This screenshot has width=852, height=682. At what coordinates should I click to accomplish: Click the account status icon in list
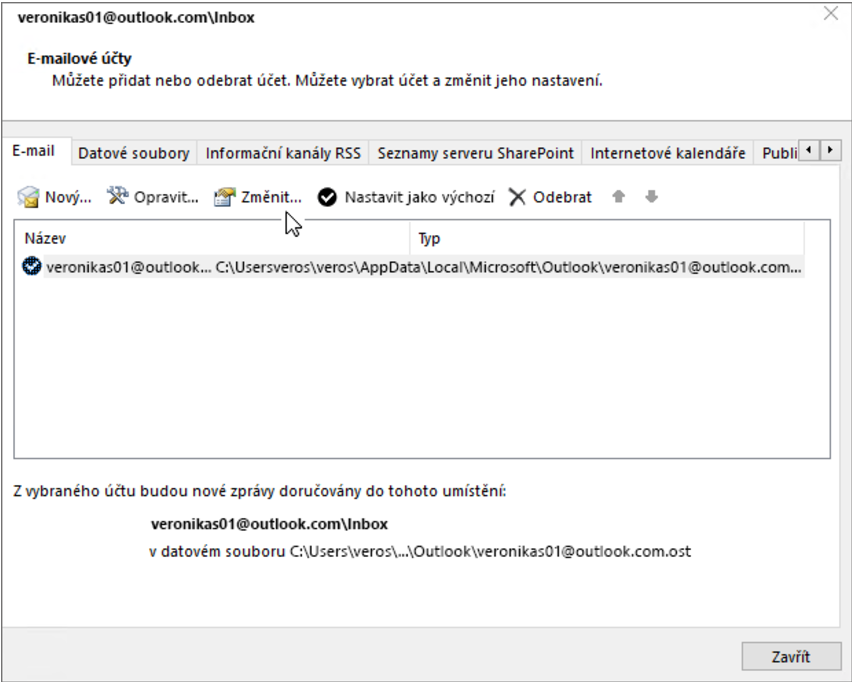[32, 266]
